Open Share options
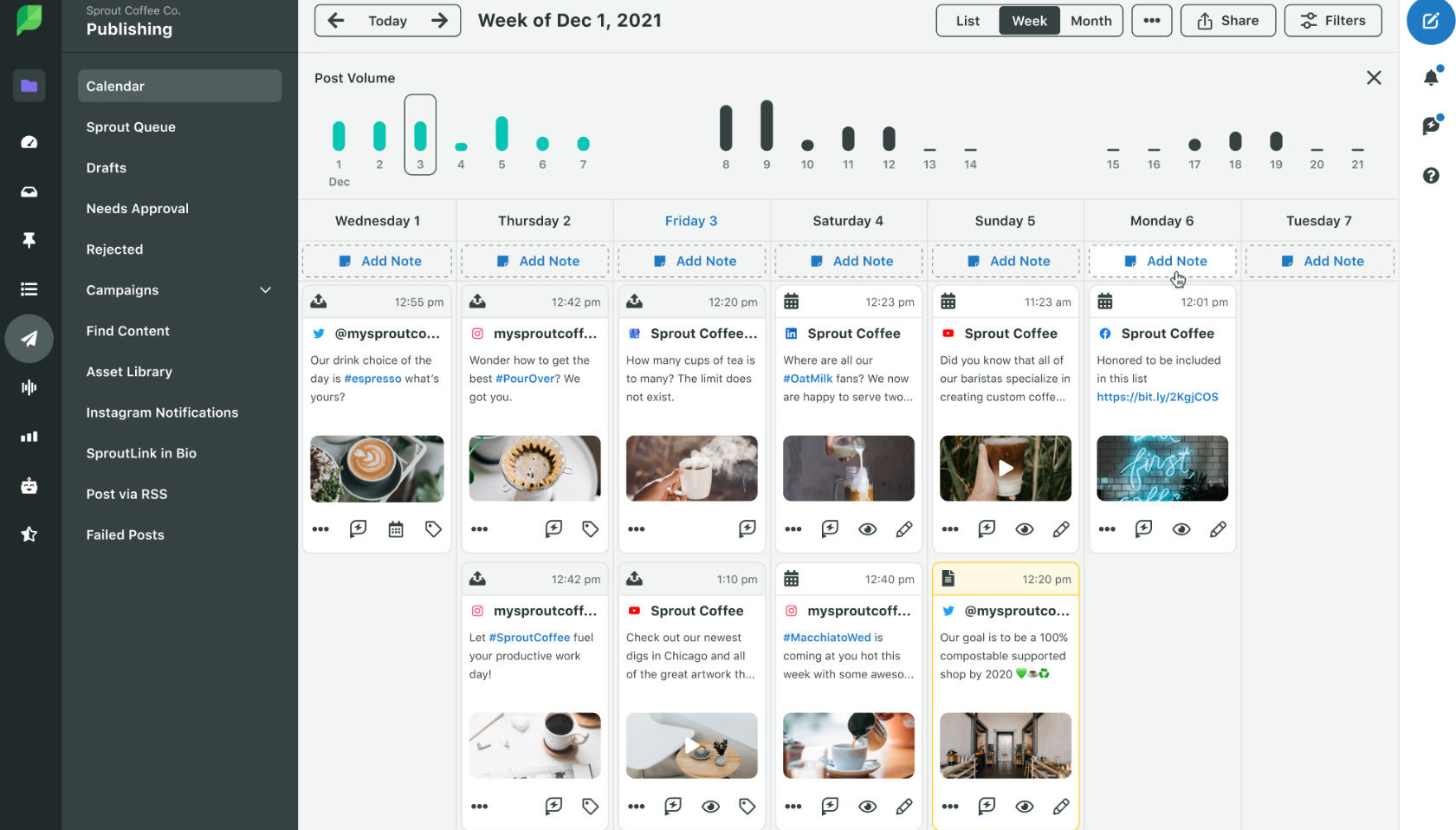 [x=1227, y=21]
